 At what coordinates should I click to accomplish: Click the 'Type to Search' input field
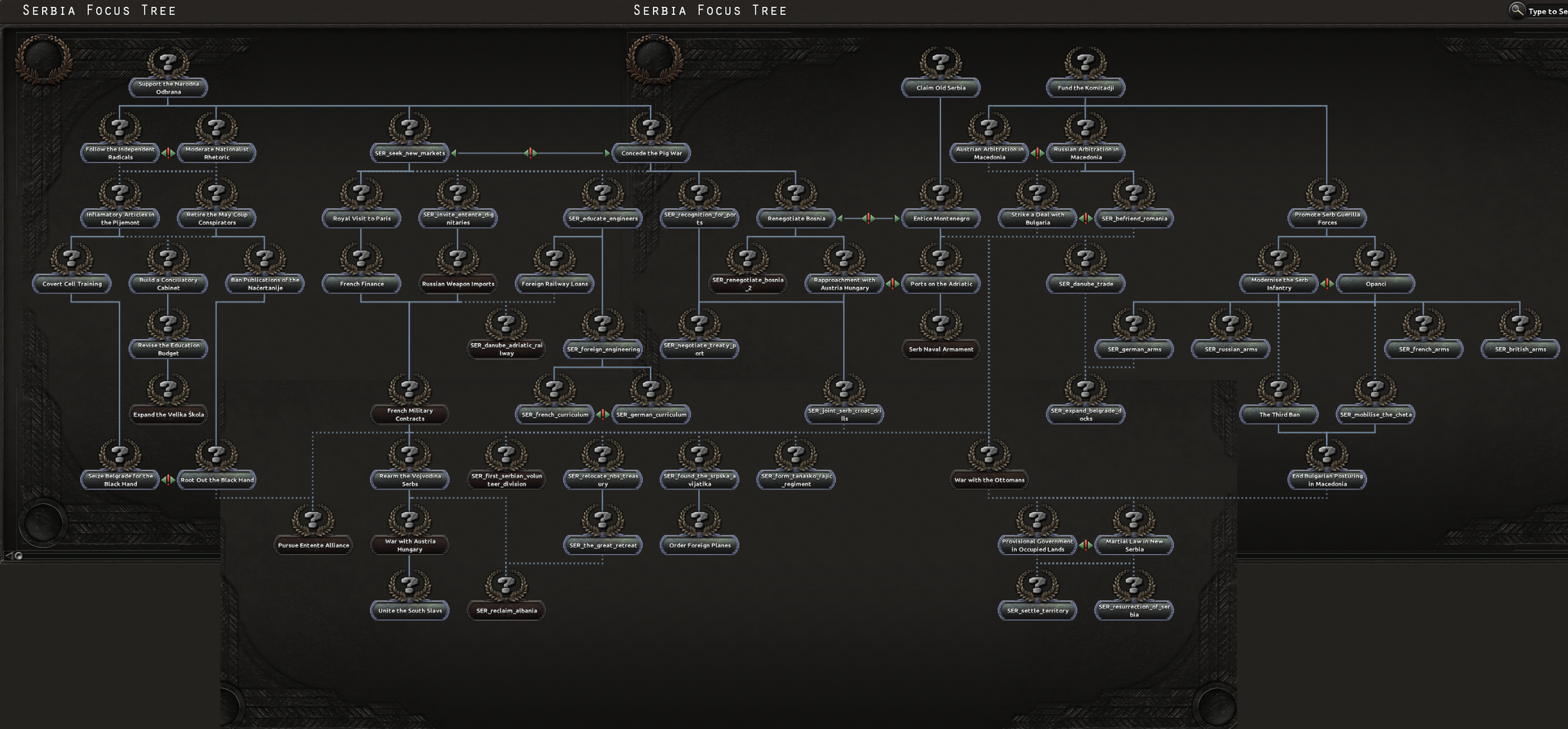[x=1549, y=11]
